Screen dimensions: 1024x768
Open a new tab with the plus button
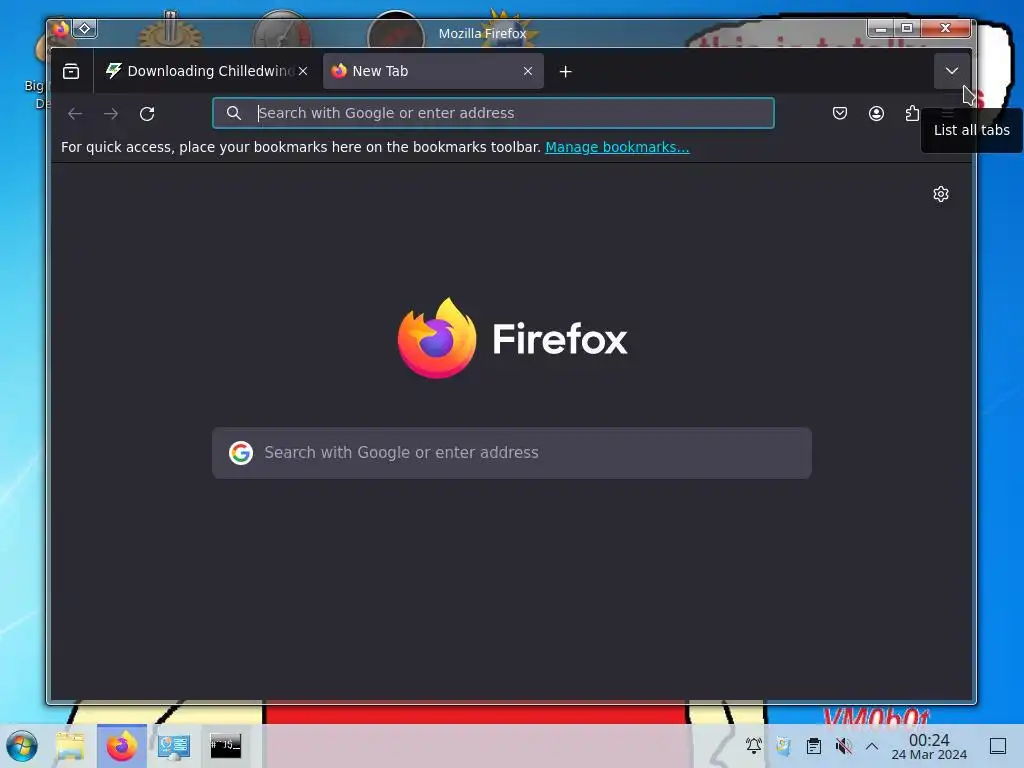pyautogui.click(x=566, y=71)
